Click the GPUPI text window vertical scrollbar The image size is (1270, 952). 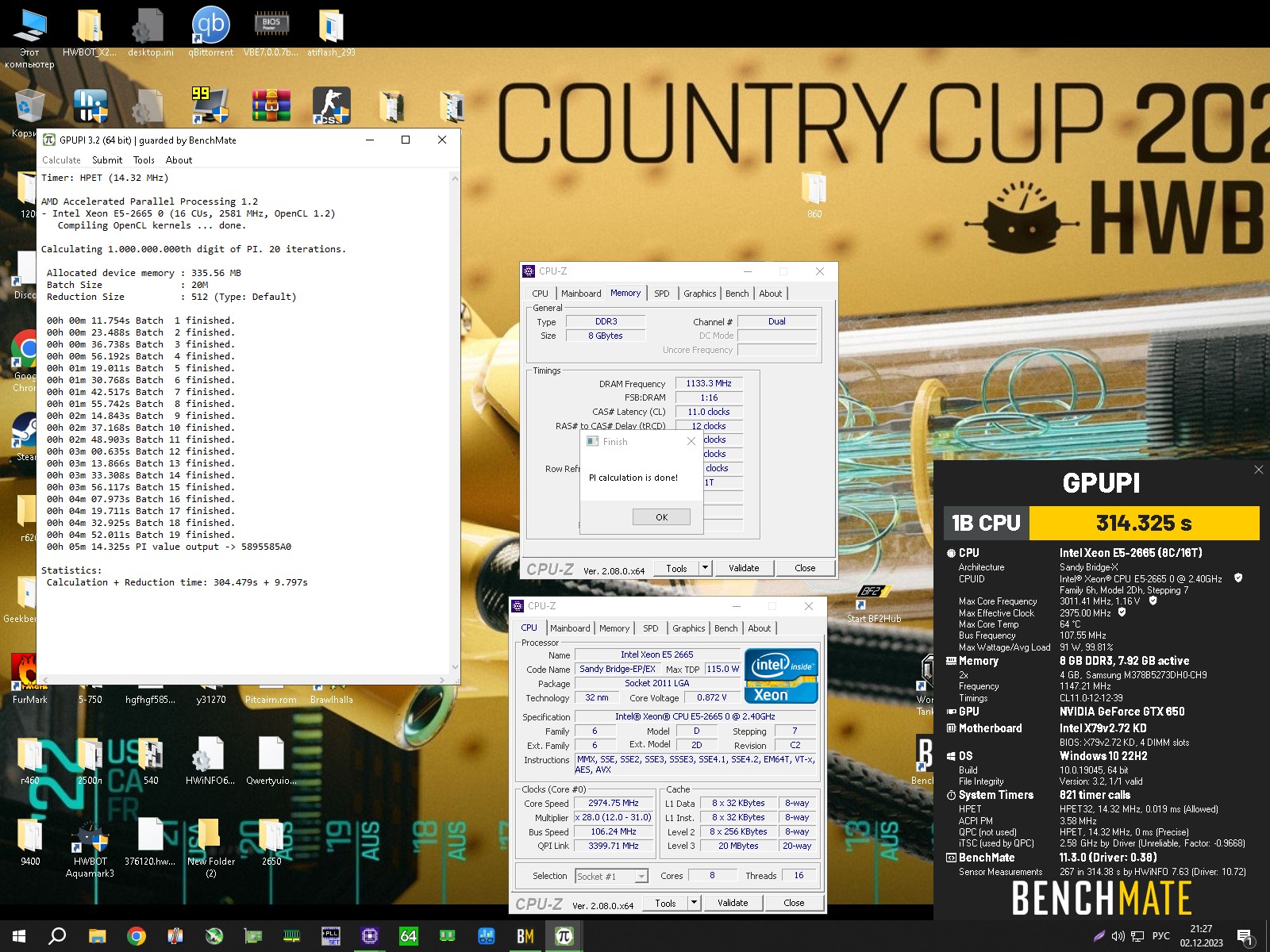coord(455,422)
